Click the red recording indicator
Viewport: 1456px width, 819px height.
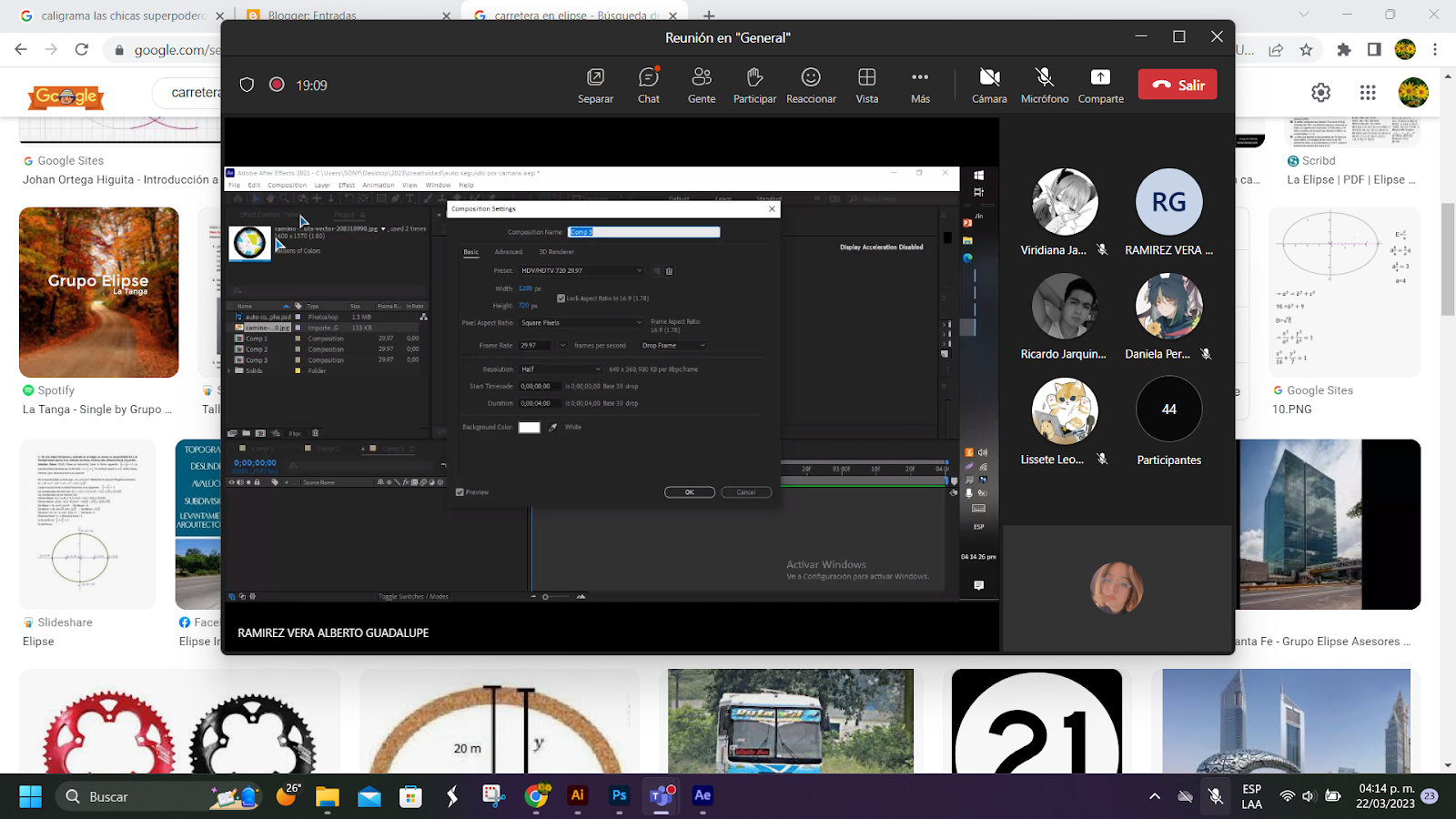point(277,85)
